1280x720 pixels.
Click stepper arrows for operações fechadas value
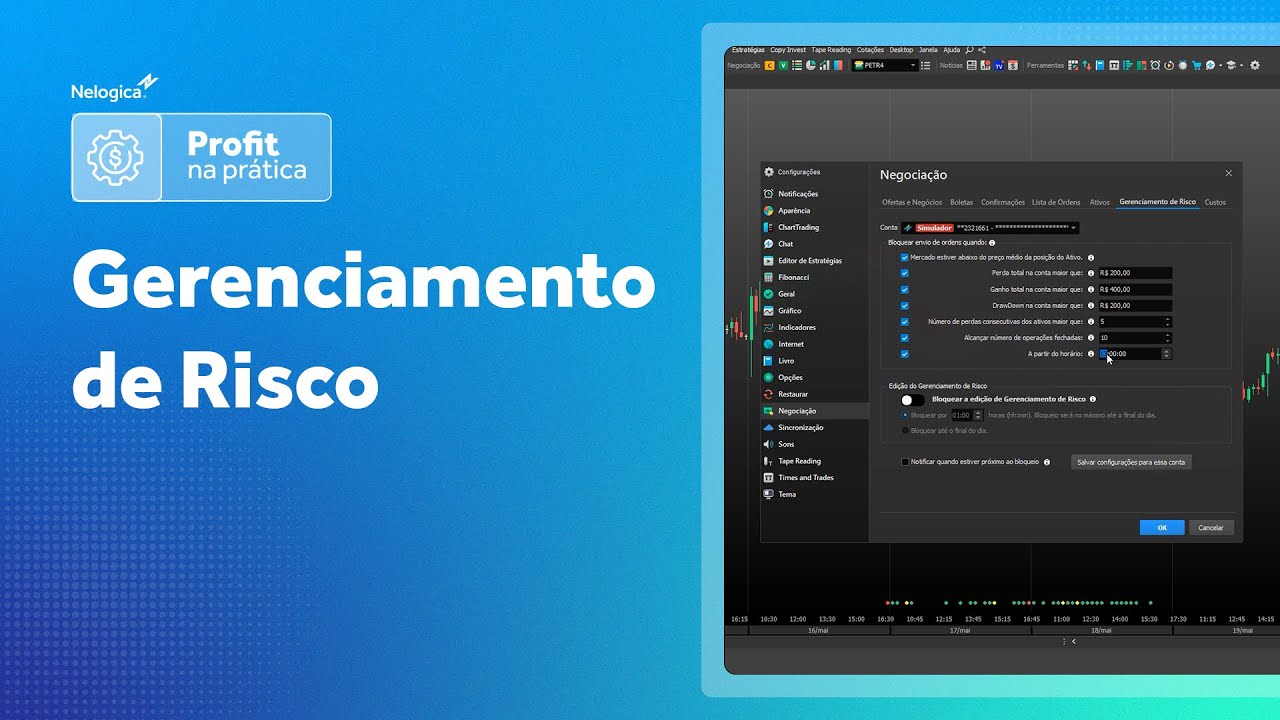(x=1167, y=338)
